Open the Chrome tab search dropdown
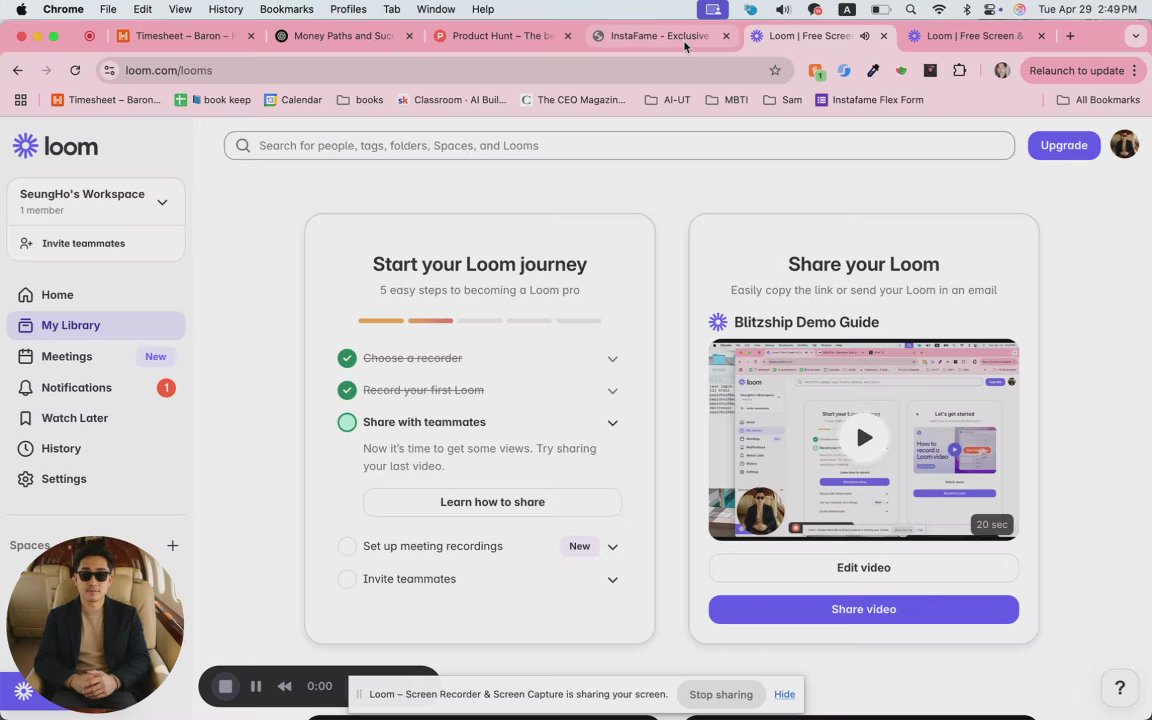Screen dimensions: 1152x720 [1135, 36]
